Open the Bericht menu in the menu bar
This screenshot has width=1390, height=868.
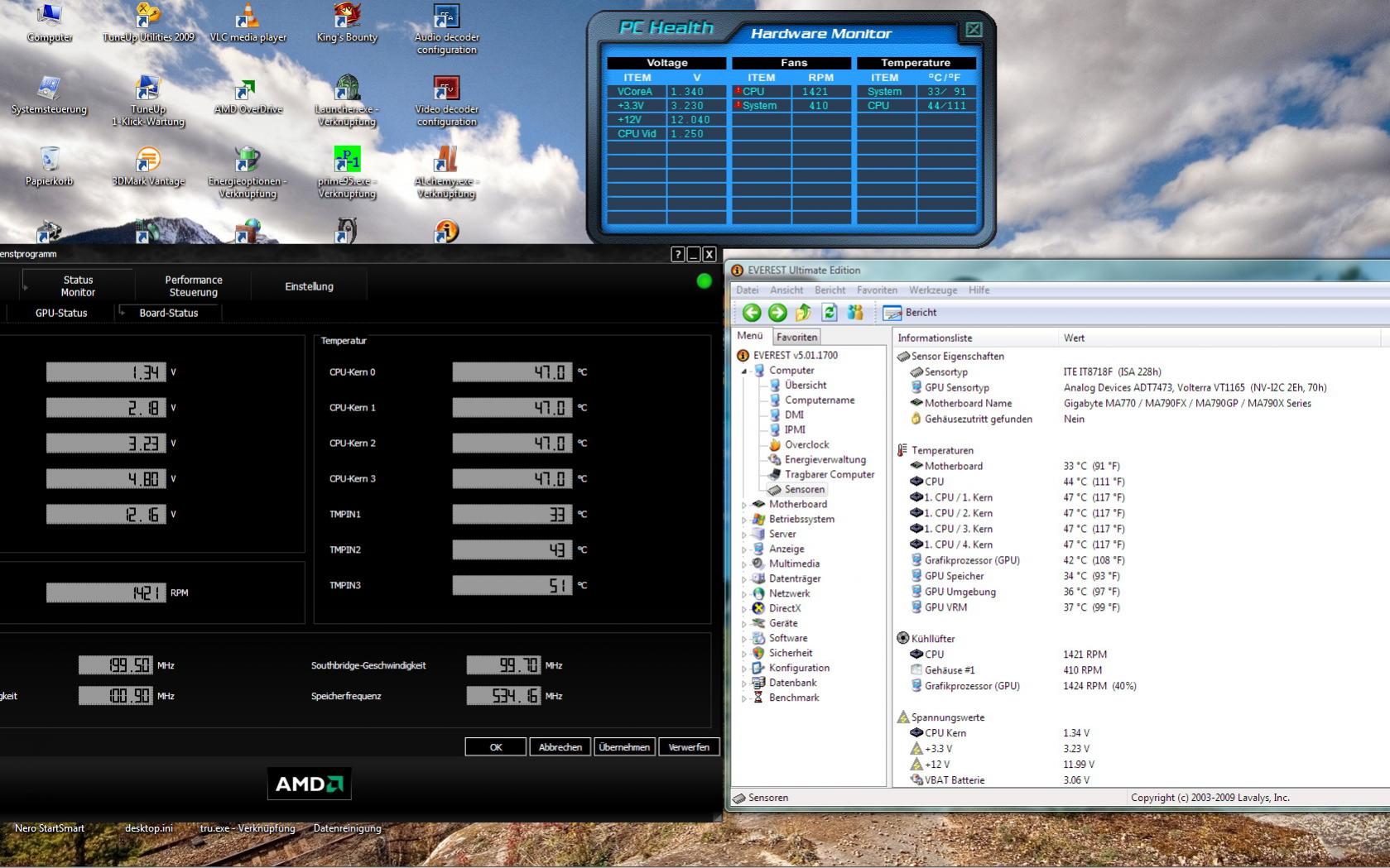(x=830, y=290)
